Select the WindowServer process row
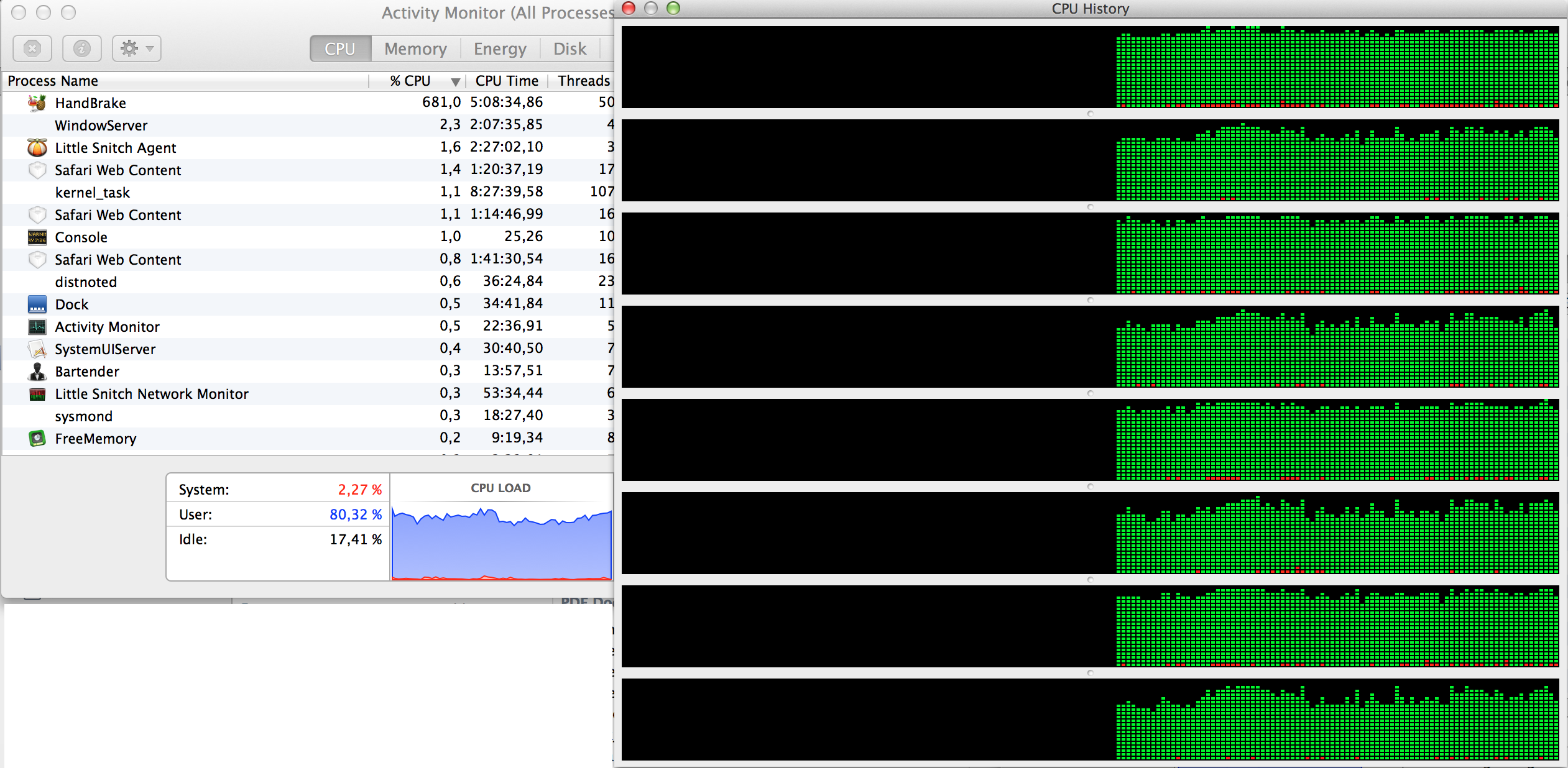The image size is (1568, 768). 308,125
